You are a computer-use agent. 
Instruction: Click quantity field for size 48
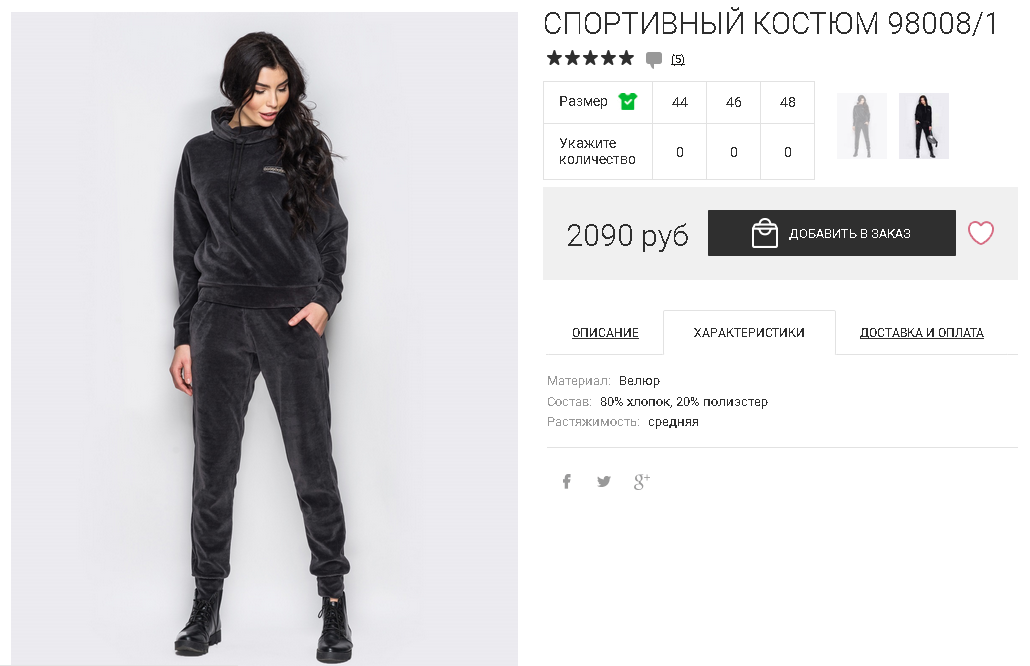[787, 152]
